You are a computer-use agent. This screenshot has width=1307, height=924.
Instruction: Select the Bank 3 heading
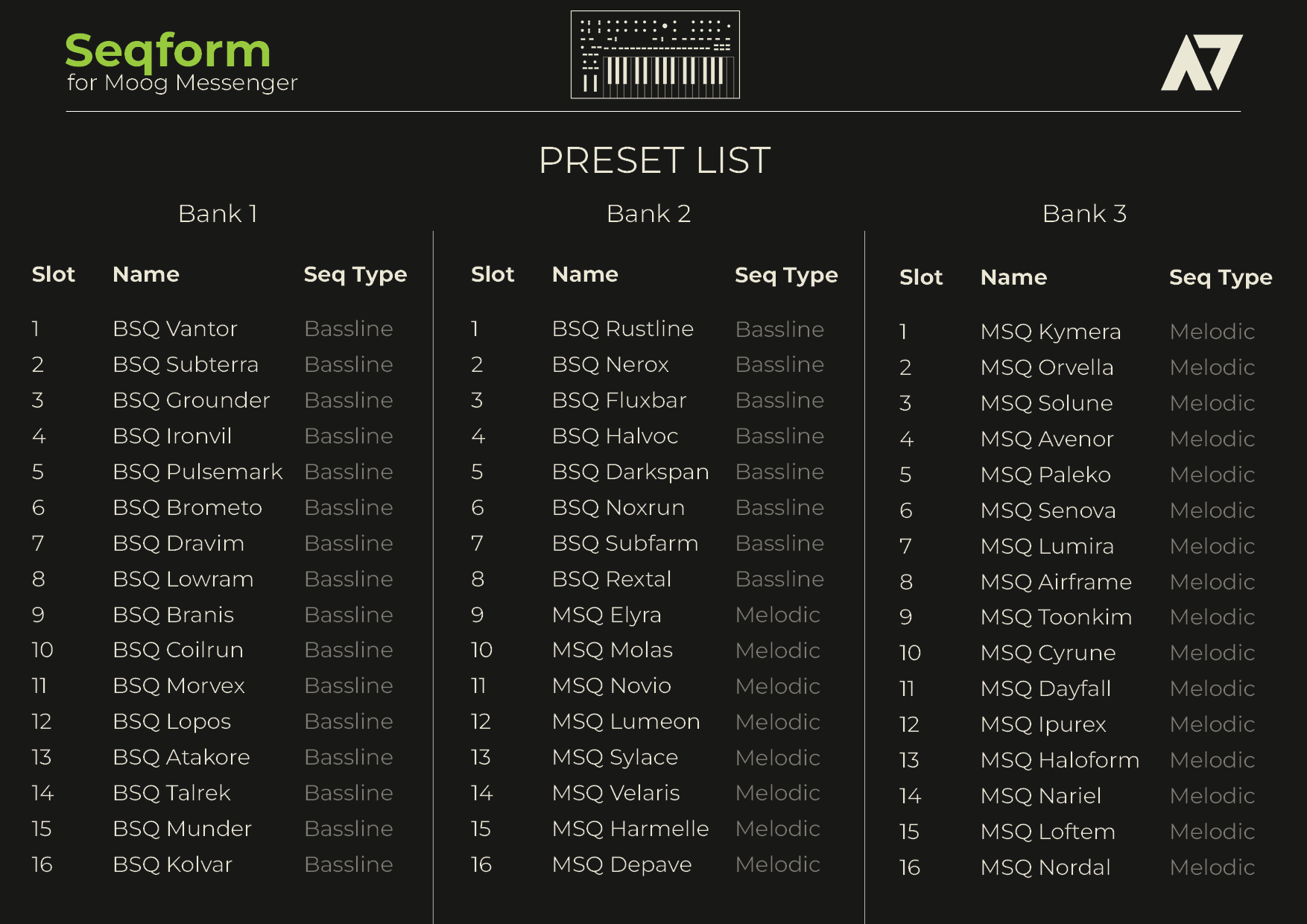1083,214
